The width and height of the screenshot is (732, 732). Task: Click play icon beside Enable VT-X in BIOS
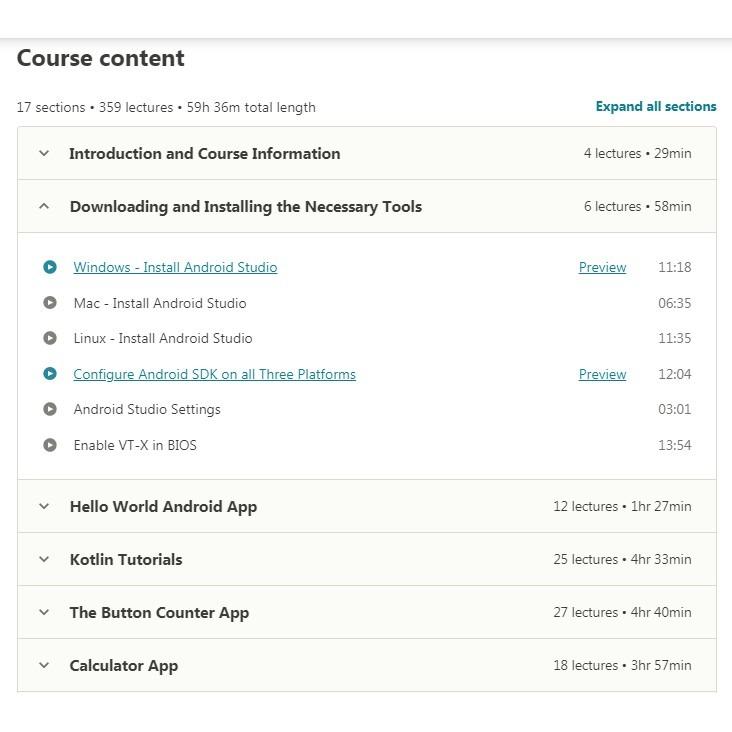50,445
